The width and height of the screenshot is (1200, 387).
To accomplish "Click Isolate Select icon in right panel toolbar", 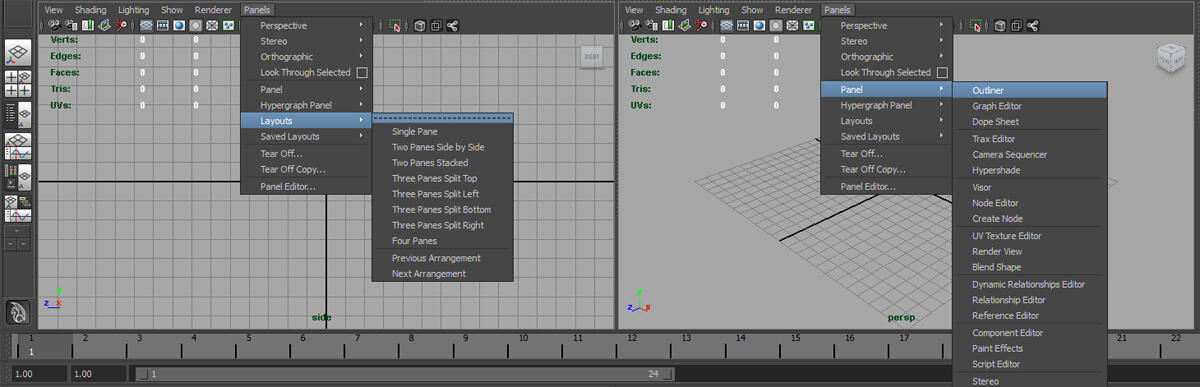I will click(975, 25).
